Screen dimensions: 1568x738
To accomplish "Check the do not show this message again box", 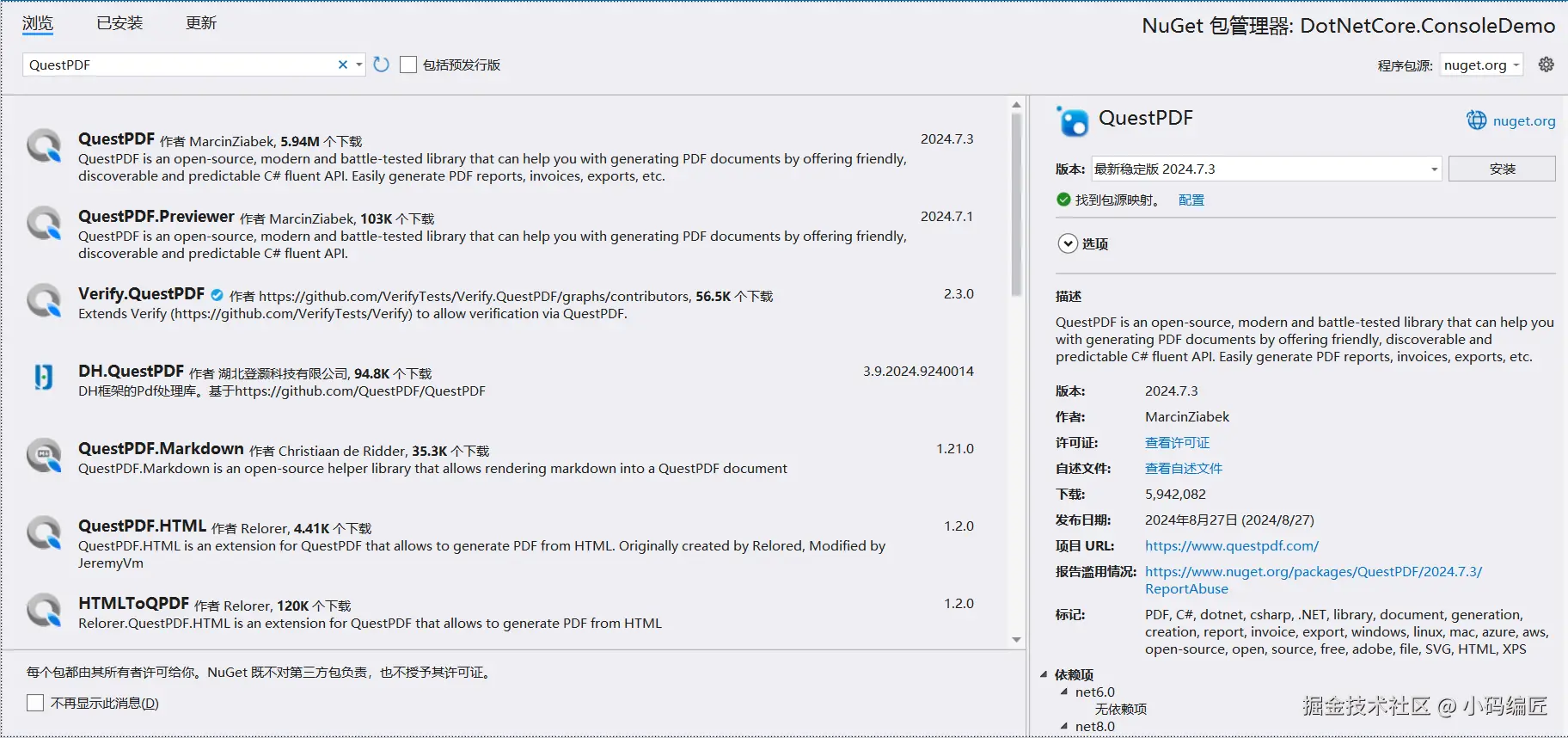I will coord(35,703).
